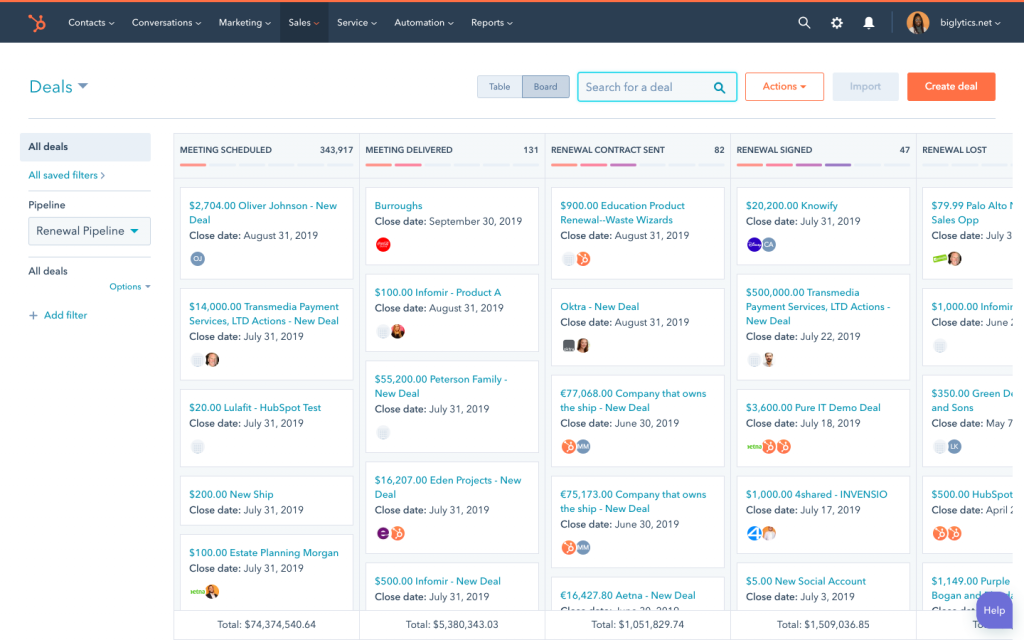Open the settings gear icon
This screenshot has width=1024, height=640.
837,23
